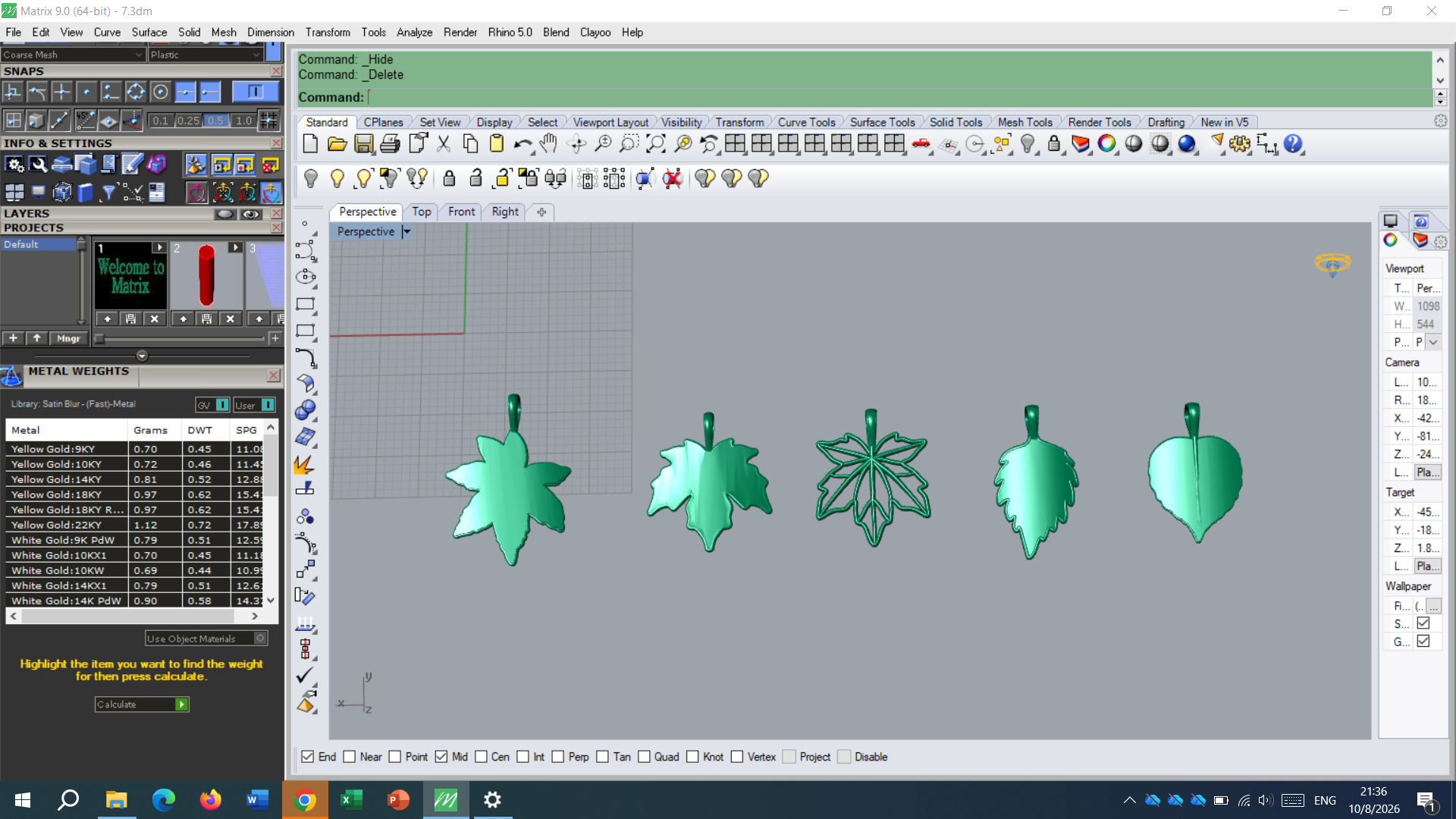Click the Options gear icon in toolbar
Viewport: 1456px width, 819px height.
[x=1240, y=144]
